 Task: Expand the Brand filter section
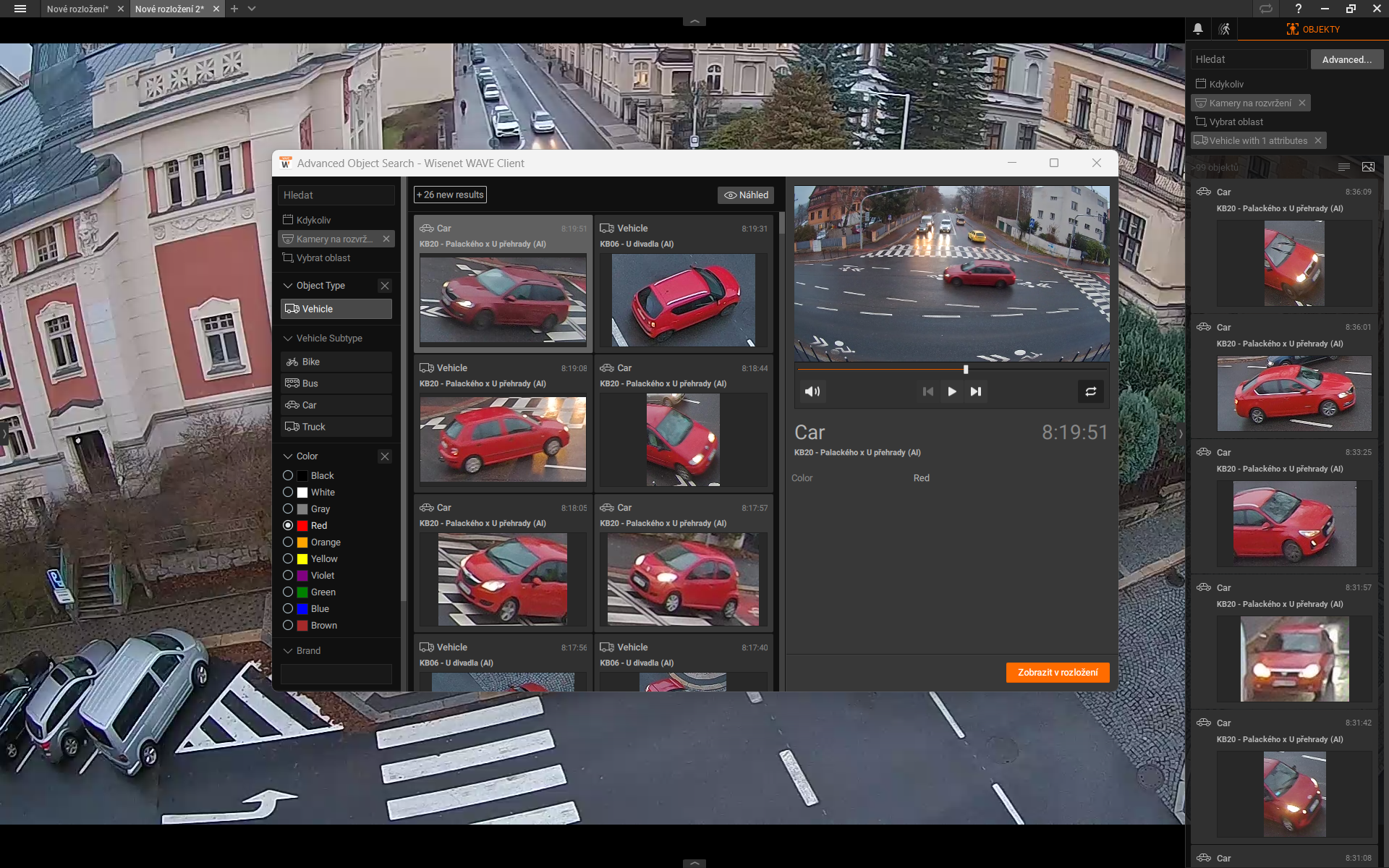(x=288, y=651)
